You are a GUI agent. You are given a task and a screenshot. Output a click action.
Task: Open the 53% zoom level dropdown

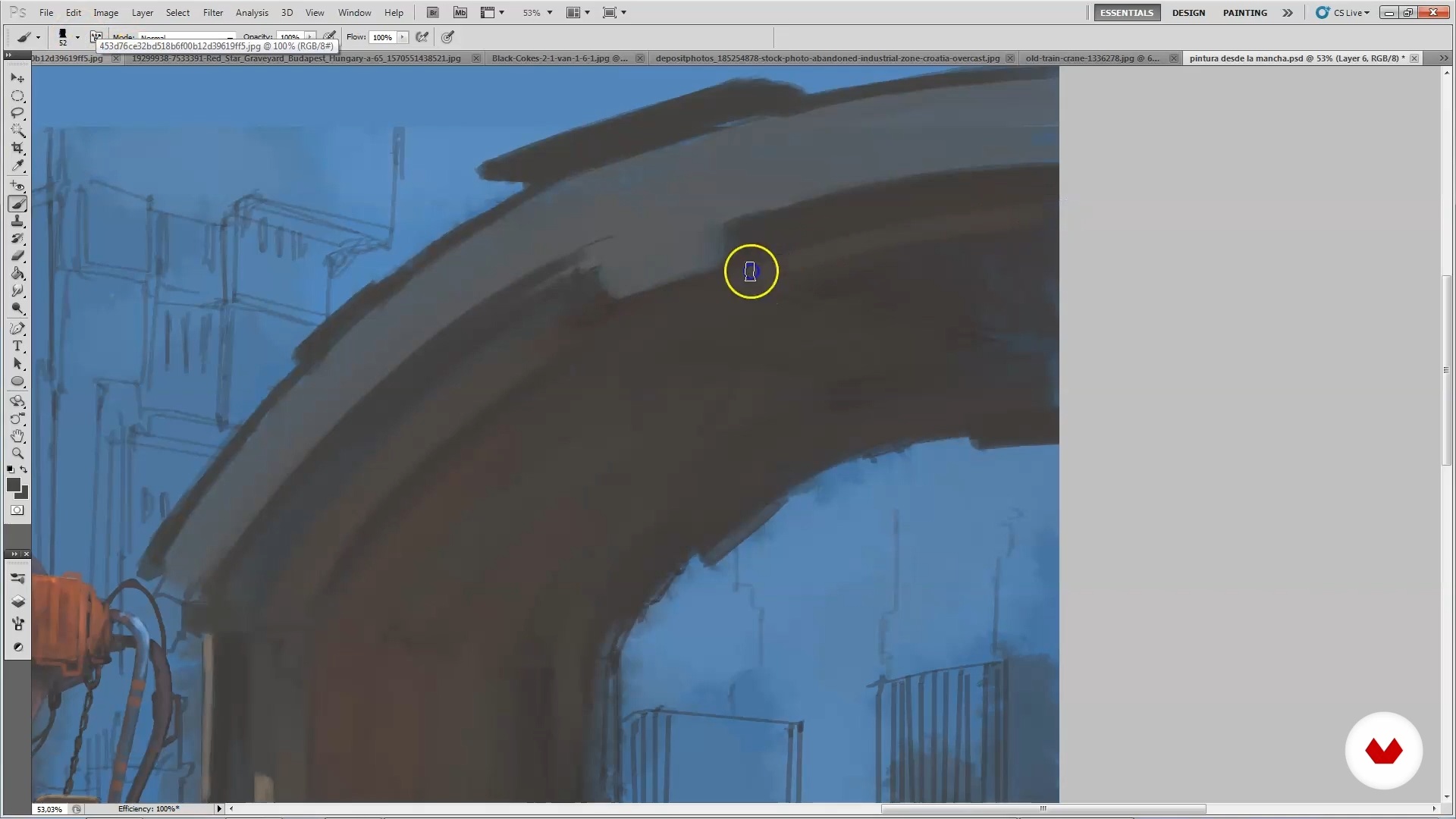coord(550,13)
